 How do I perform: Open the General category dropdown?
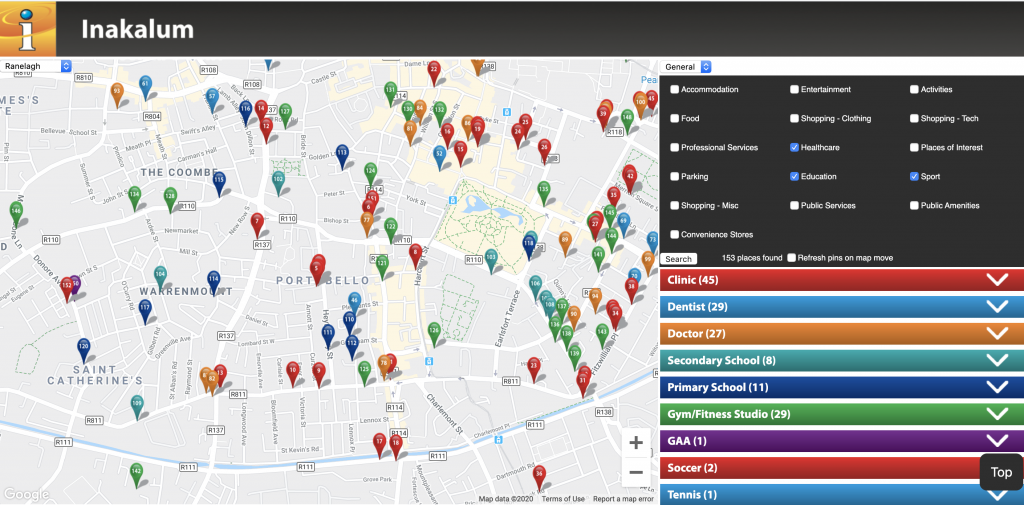[686, 67]
